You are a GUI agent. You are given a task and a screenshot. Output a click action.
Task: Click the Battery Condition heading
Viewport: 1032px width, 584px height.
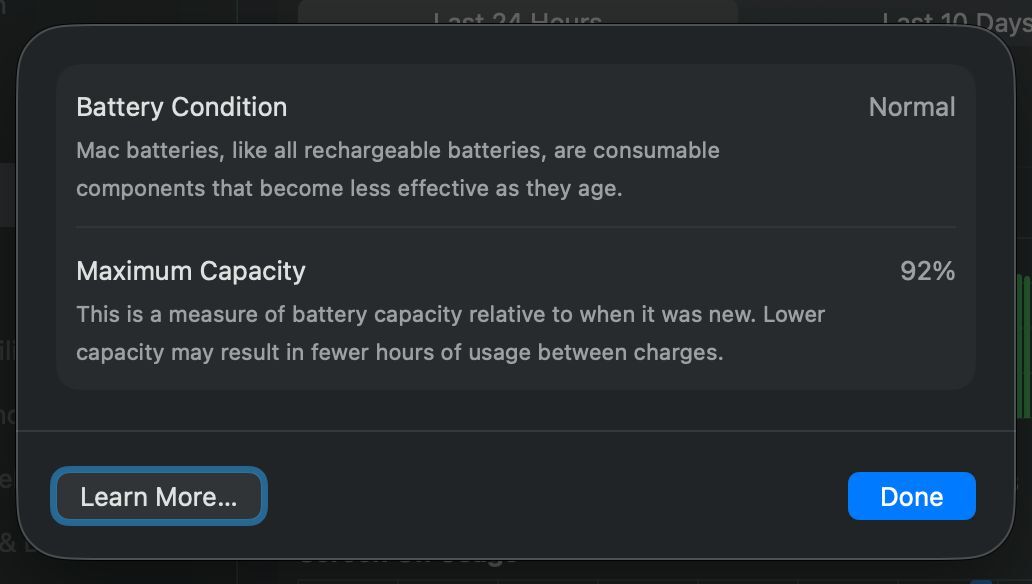[x=182, y=107]
